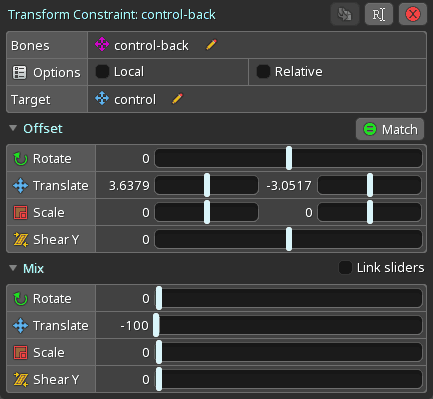Viewport: 433px width, 399px height.
Task: Click the Offset Translate X value 3.6379
Action: tap(129, 186)
